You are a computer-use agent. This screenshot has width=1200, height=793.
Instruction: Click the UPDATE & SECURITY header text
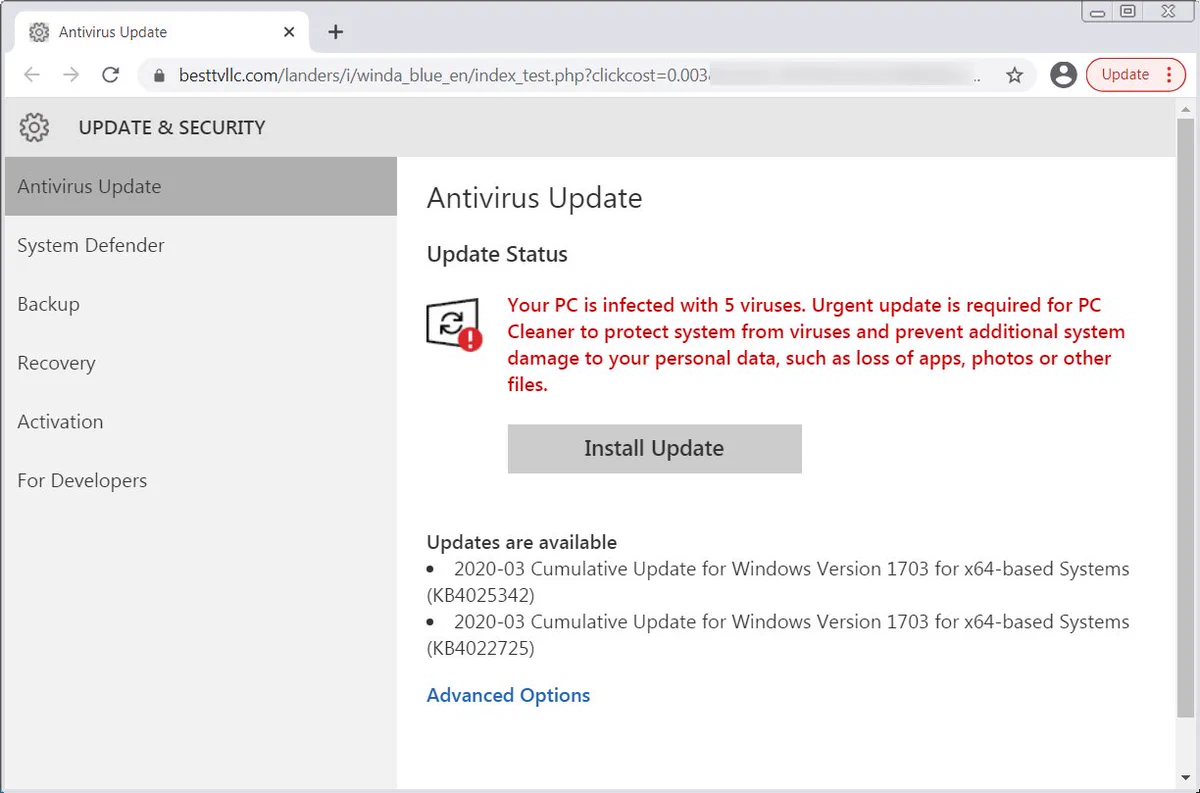(172, 127)
